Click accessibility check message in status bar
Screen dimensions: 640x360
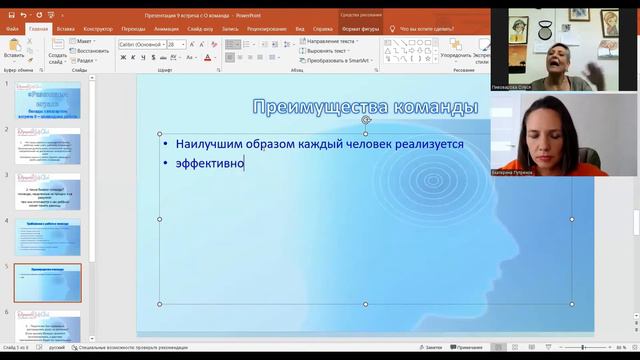point(130,347)
